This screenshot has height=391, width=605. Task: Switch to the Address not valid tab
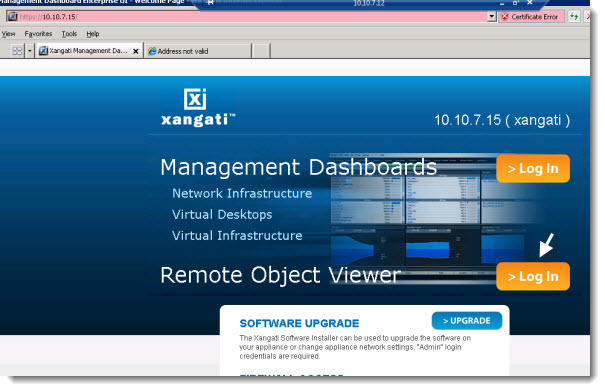(198, 51)
